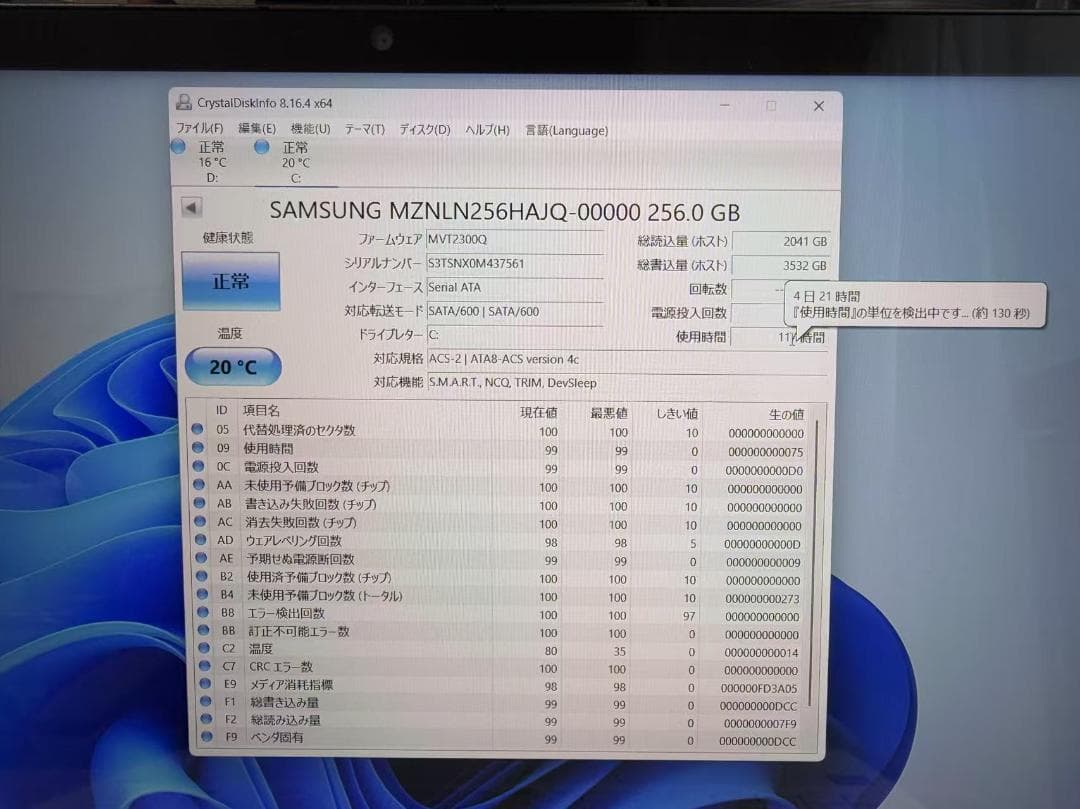
Task: Click the CrystalDiskInfo icon in the title bar
Action: [x=183, y=101]
